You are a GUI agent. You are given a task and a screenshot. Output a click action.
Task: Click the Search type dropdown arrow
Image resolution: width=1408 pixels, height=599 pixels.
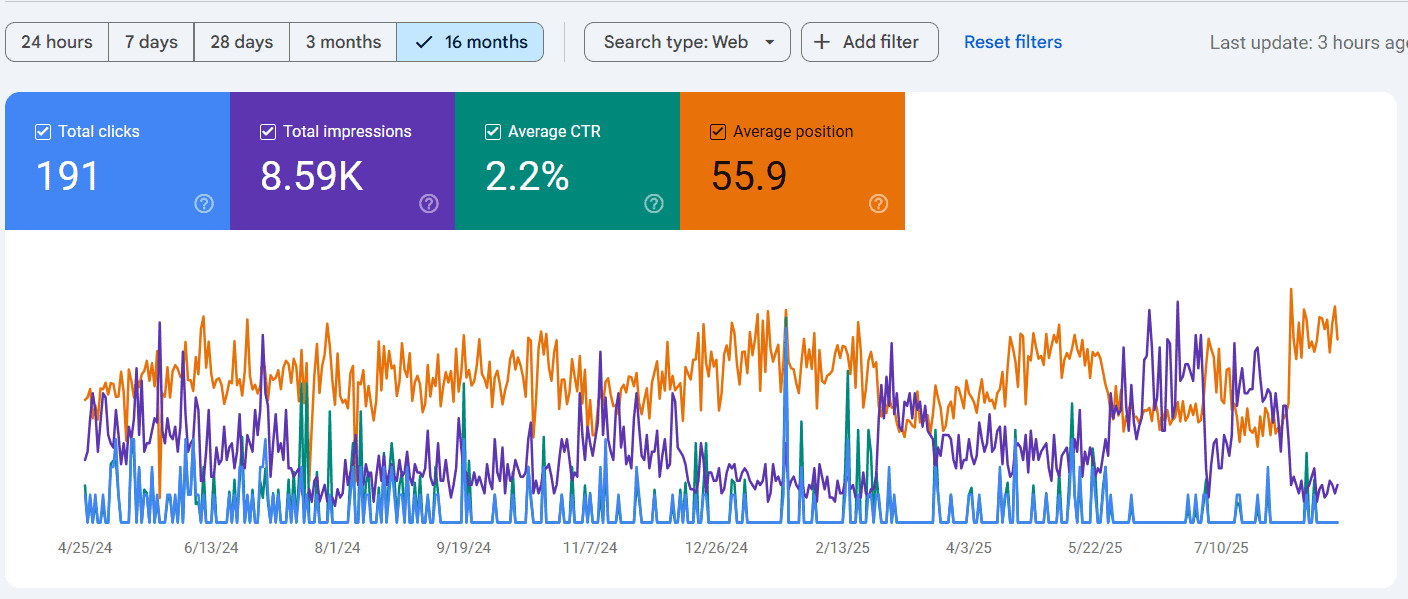click(769, 42)
